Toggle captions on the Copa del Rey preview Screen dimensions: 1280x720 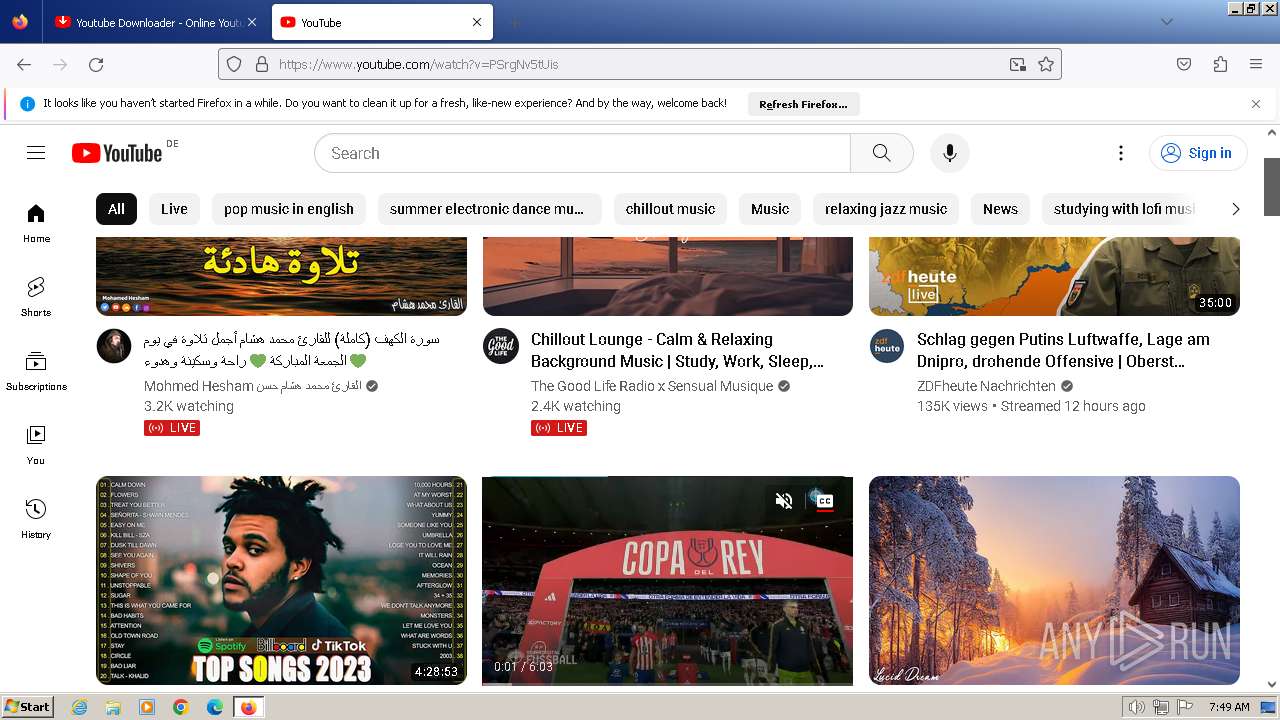[823, 501]
